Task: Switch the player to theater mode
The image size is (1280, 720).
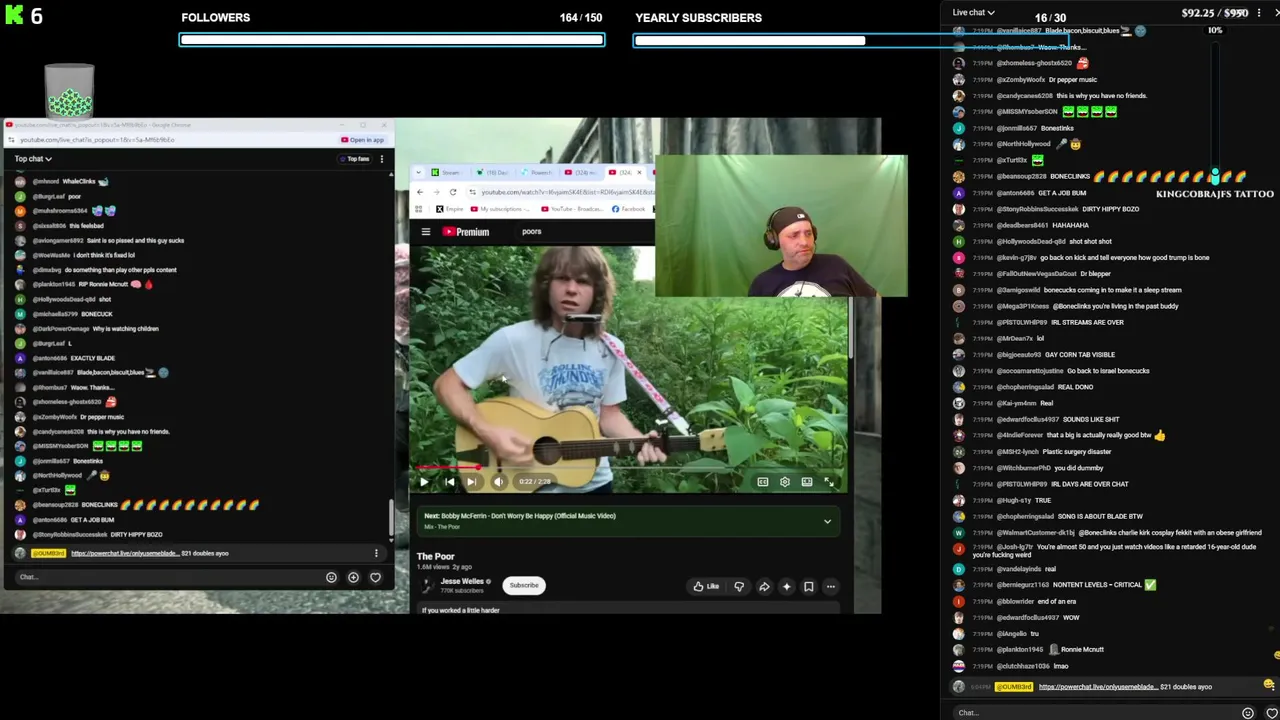Action: [x=807, y=482]
